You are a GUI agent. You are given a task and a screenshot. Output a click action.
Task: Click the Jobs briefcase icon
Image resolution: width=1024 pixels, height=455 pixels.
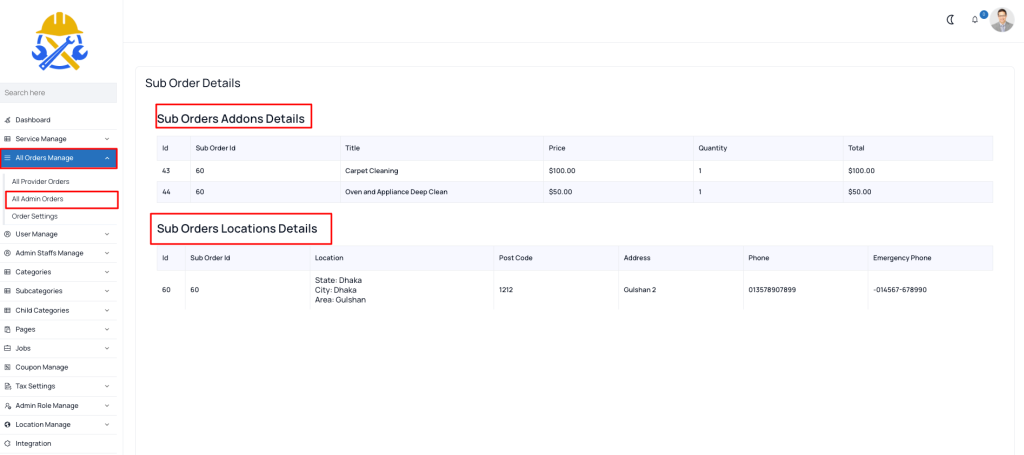click(7, 348)
